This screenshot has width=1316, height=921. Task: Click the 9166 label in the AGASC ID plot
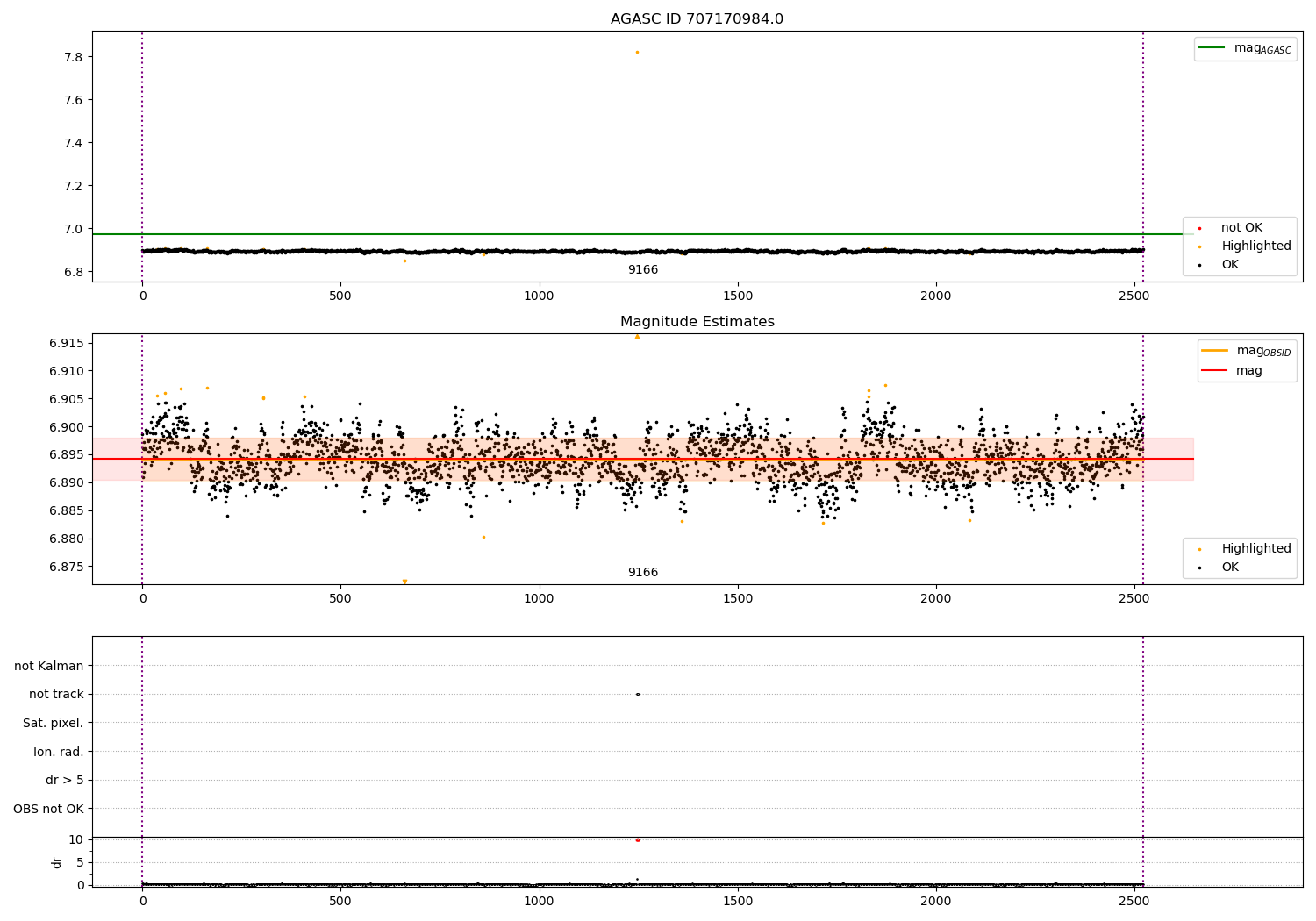point(643,270)
